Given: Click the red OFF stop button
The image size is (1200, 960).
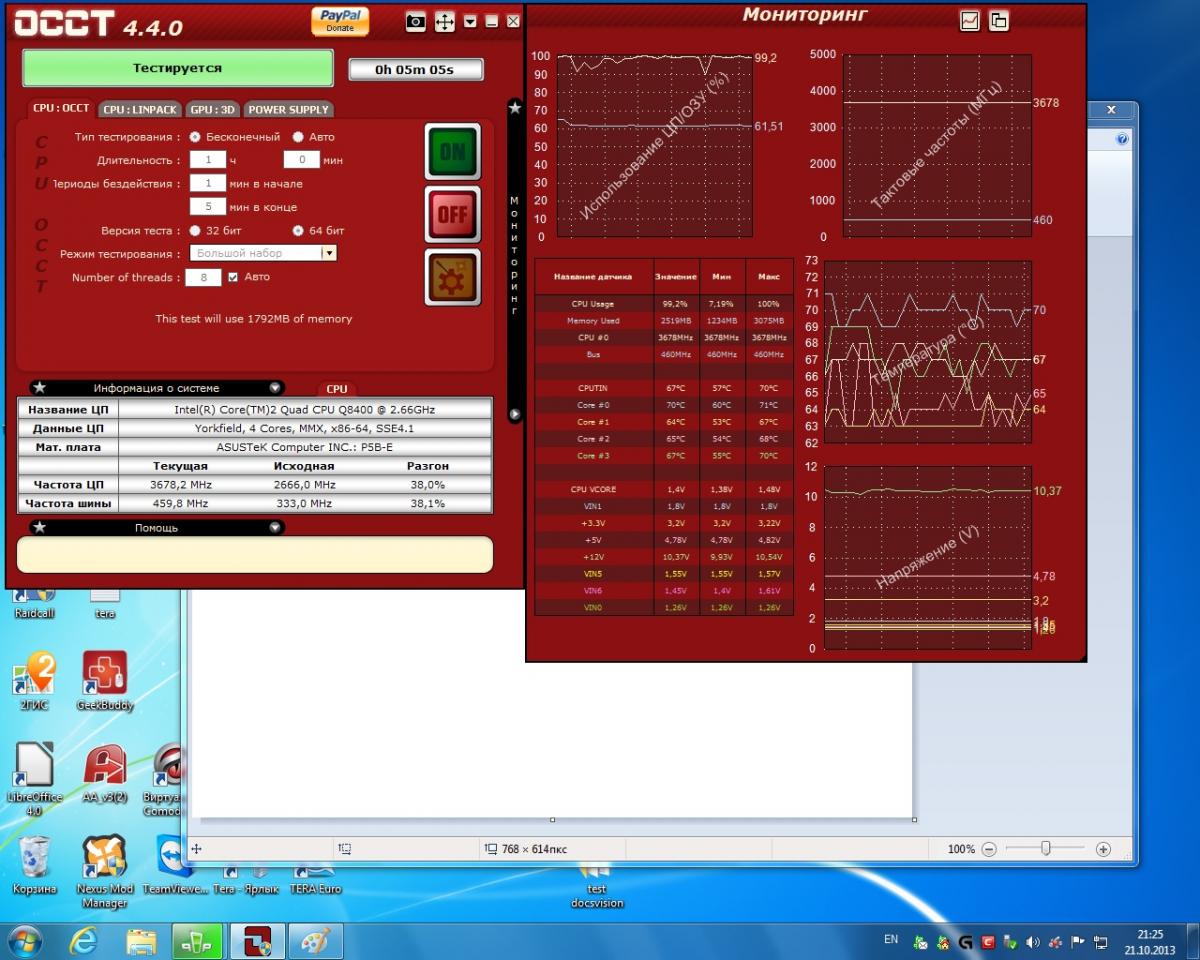Looking at the screenshot, I should tap(452, 214).
